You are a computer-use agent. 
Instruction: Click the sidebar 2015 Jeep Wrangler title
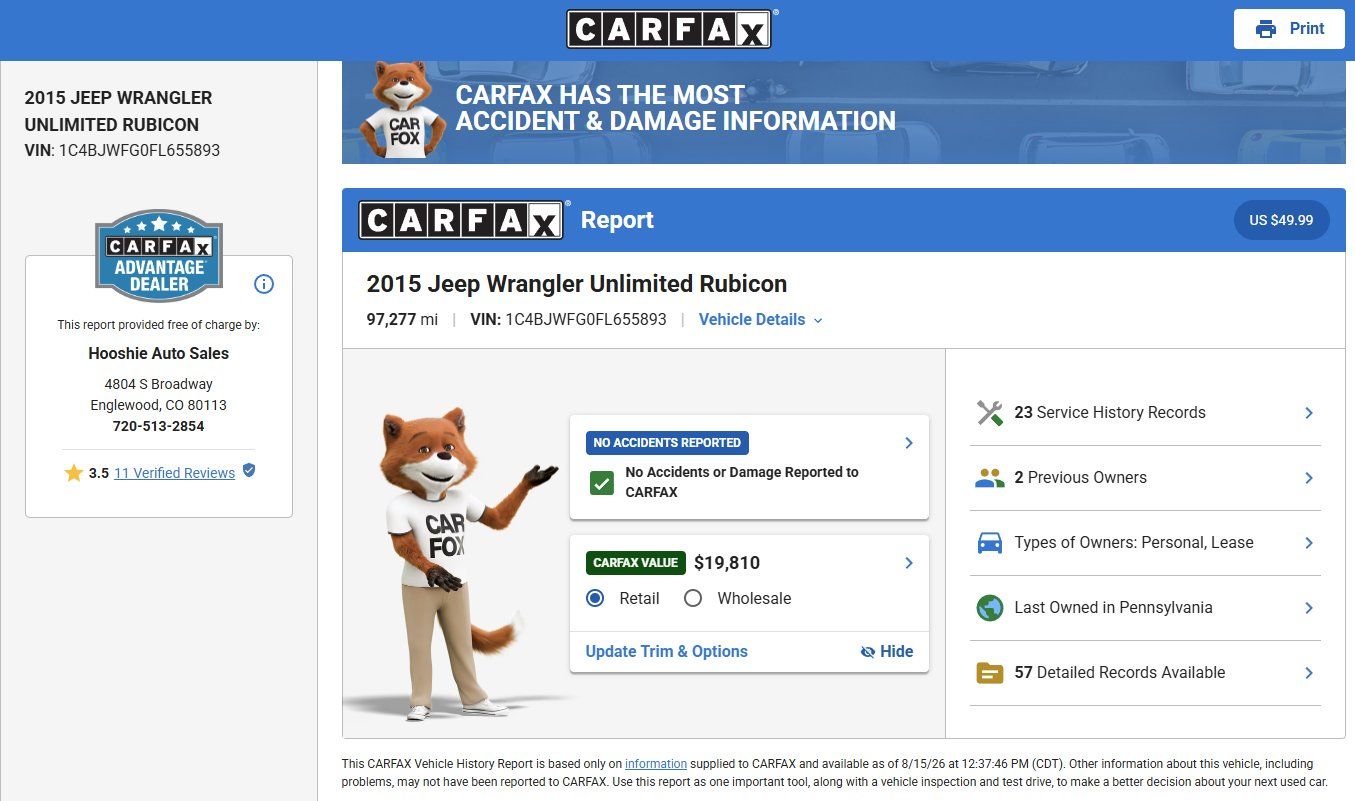tap(118, 111)
